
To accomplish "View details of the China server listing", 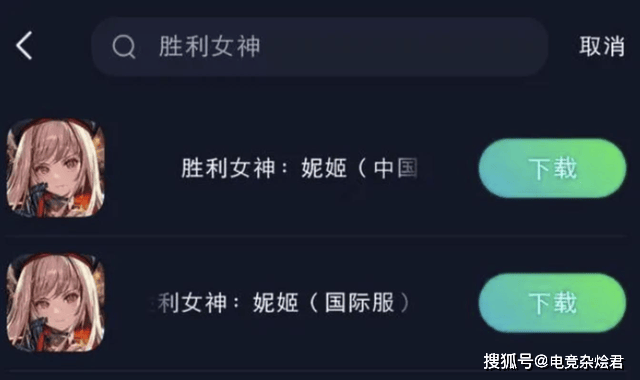I will (299, 168).
